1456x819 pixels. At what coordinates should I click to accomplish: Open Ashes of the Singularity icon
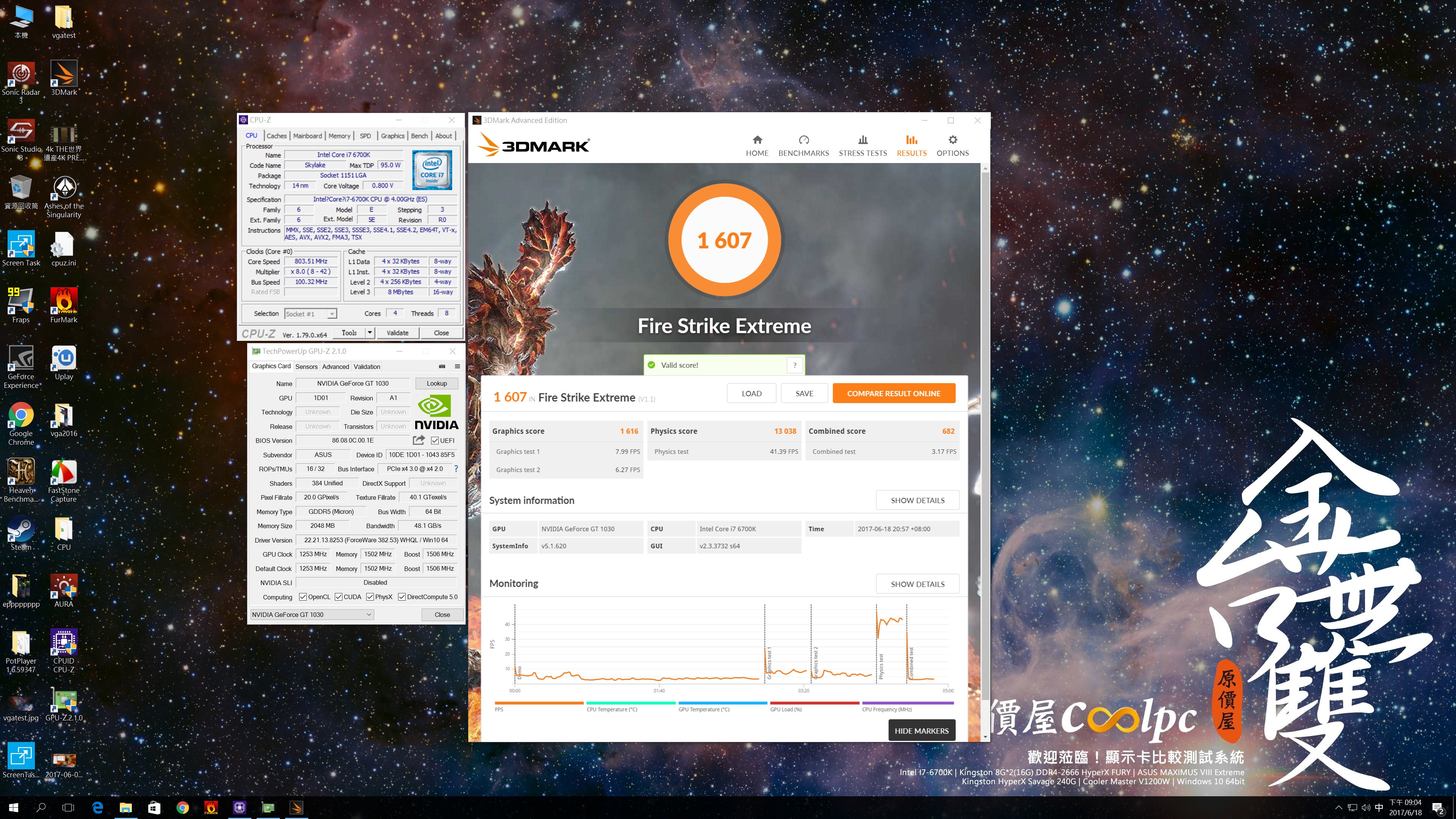click(x=64, y=196)
